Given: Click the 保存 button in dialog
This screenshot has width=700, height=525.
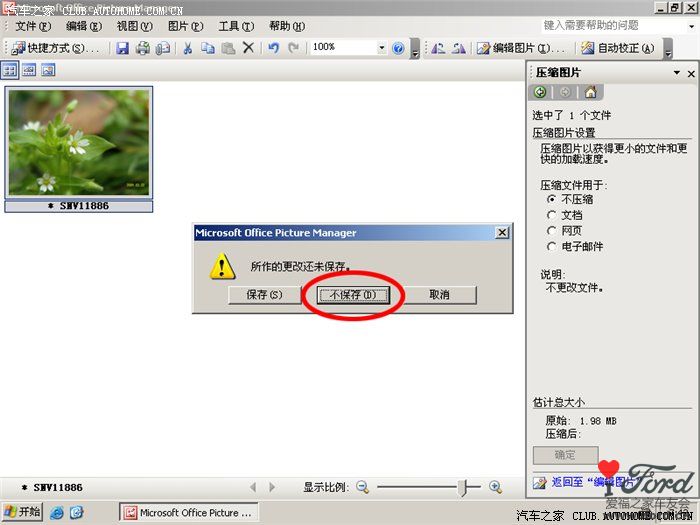Looking at the screenshot, I should point(265,295).
